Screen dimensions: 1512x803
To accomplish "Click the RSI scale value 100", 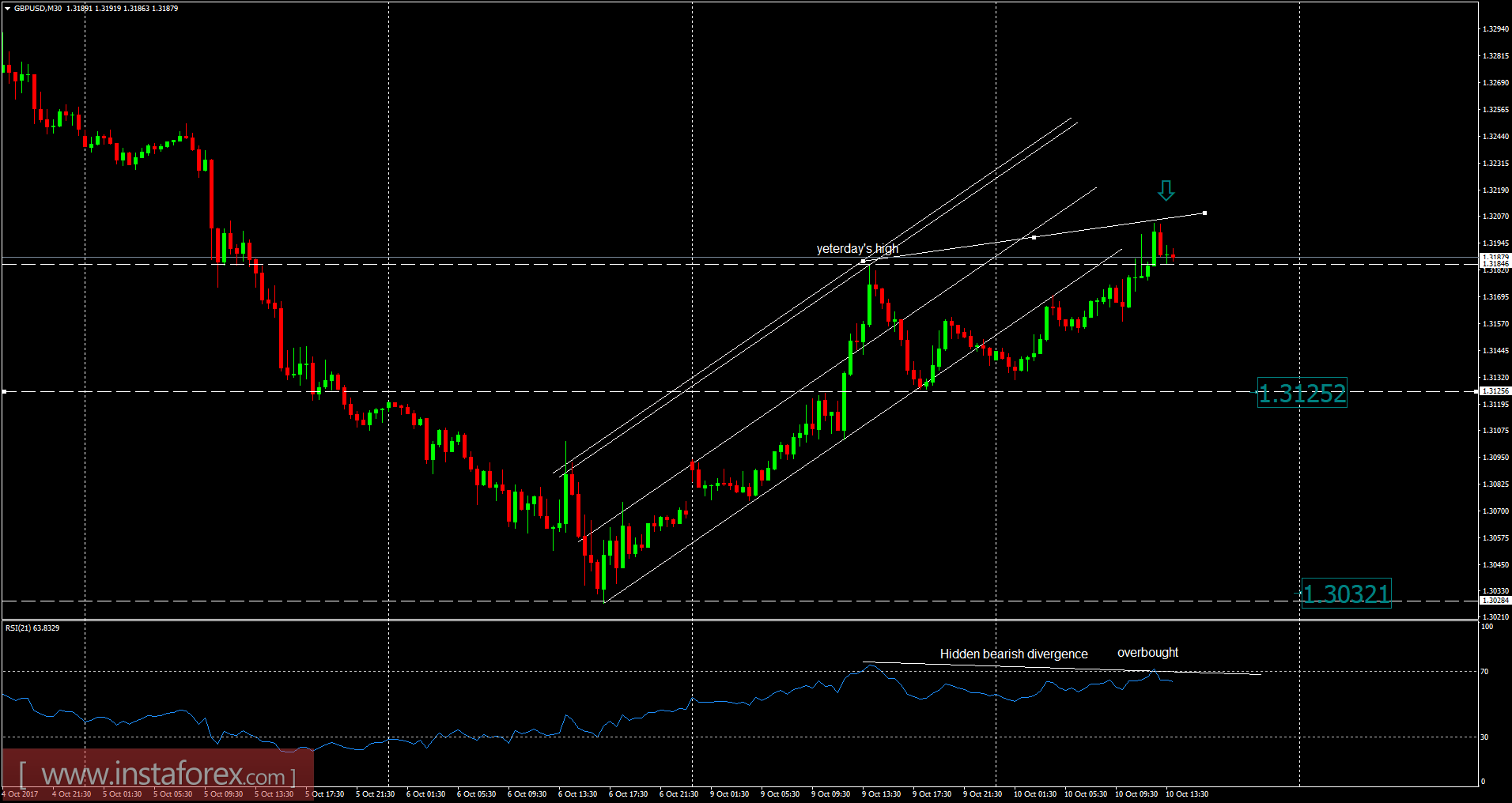I will (x=1487, y=627).
